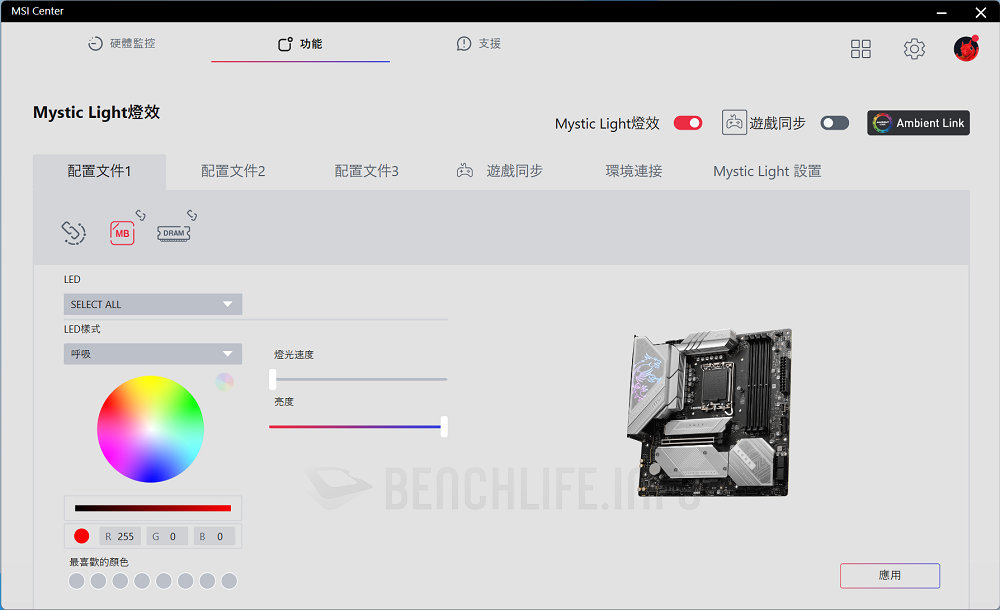This screenshot has height=610, width=1000.
Task: Click the gamepad icon beside 遊戲同步 toggle
Action: (734, 122)
